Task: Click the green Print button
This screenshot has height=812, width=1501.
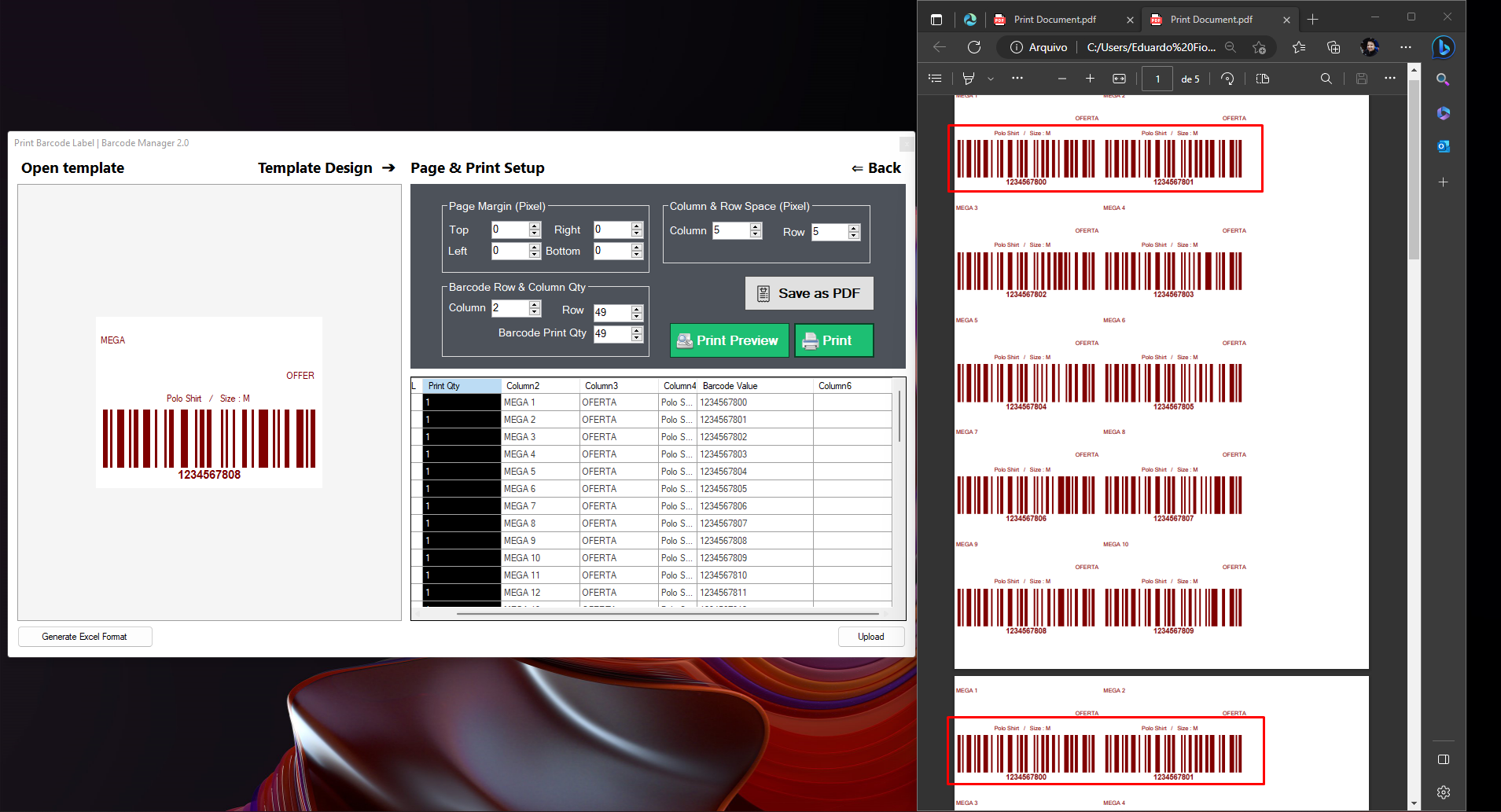Action: [x=833, y=340]
